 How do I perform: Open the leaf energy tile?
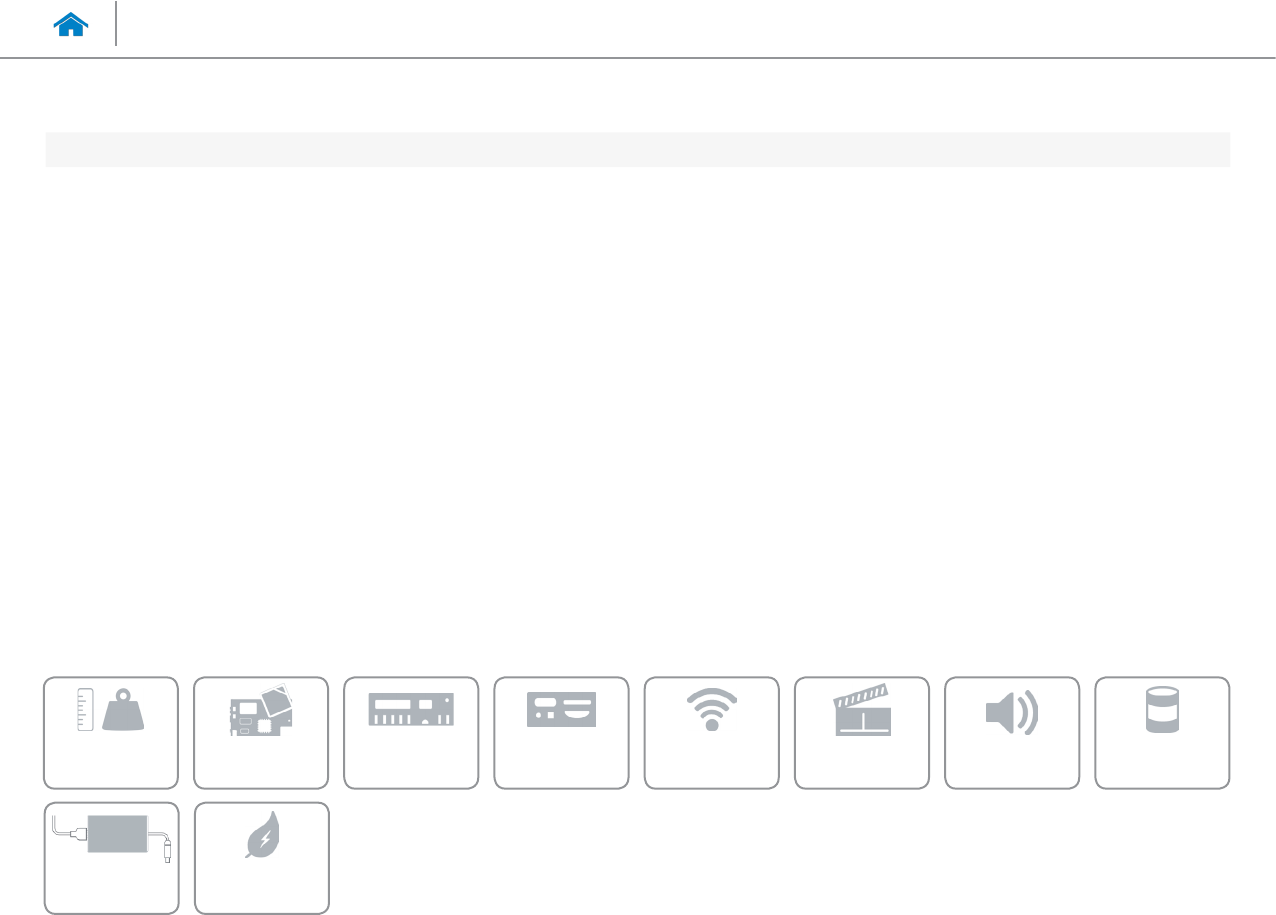pos(261,858)
